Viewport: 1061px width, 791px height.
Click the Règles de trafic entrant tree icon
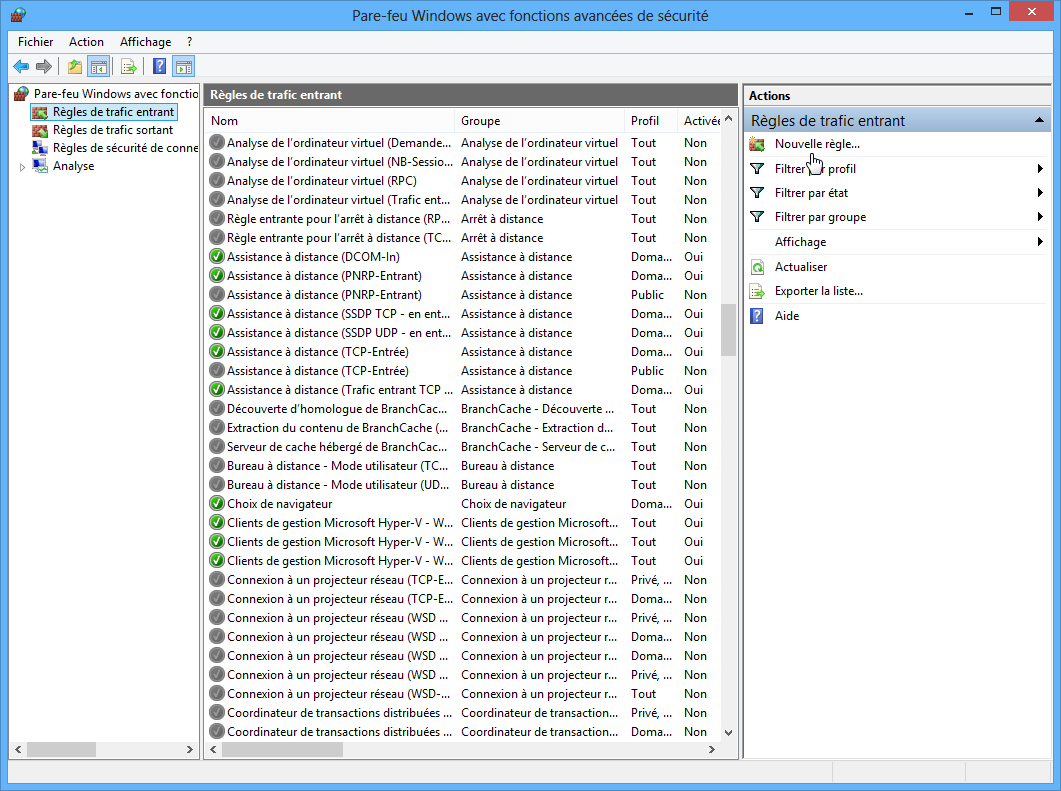(x=40, y=112)
